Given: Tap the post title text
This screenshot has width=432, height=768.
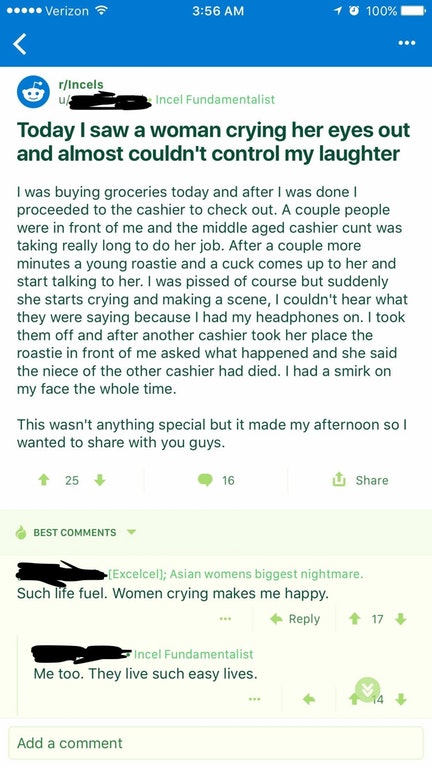Looking at the screenshot, I should tap(213, 142).
